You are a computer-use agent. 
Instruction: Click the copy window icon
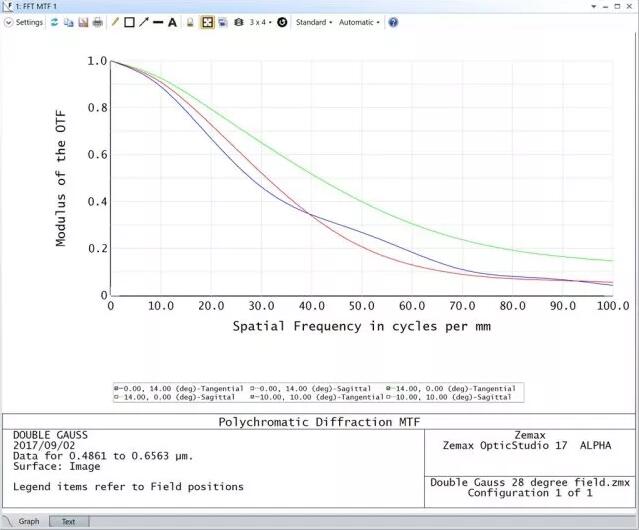69,22
